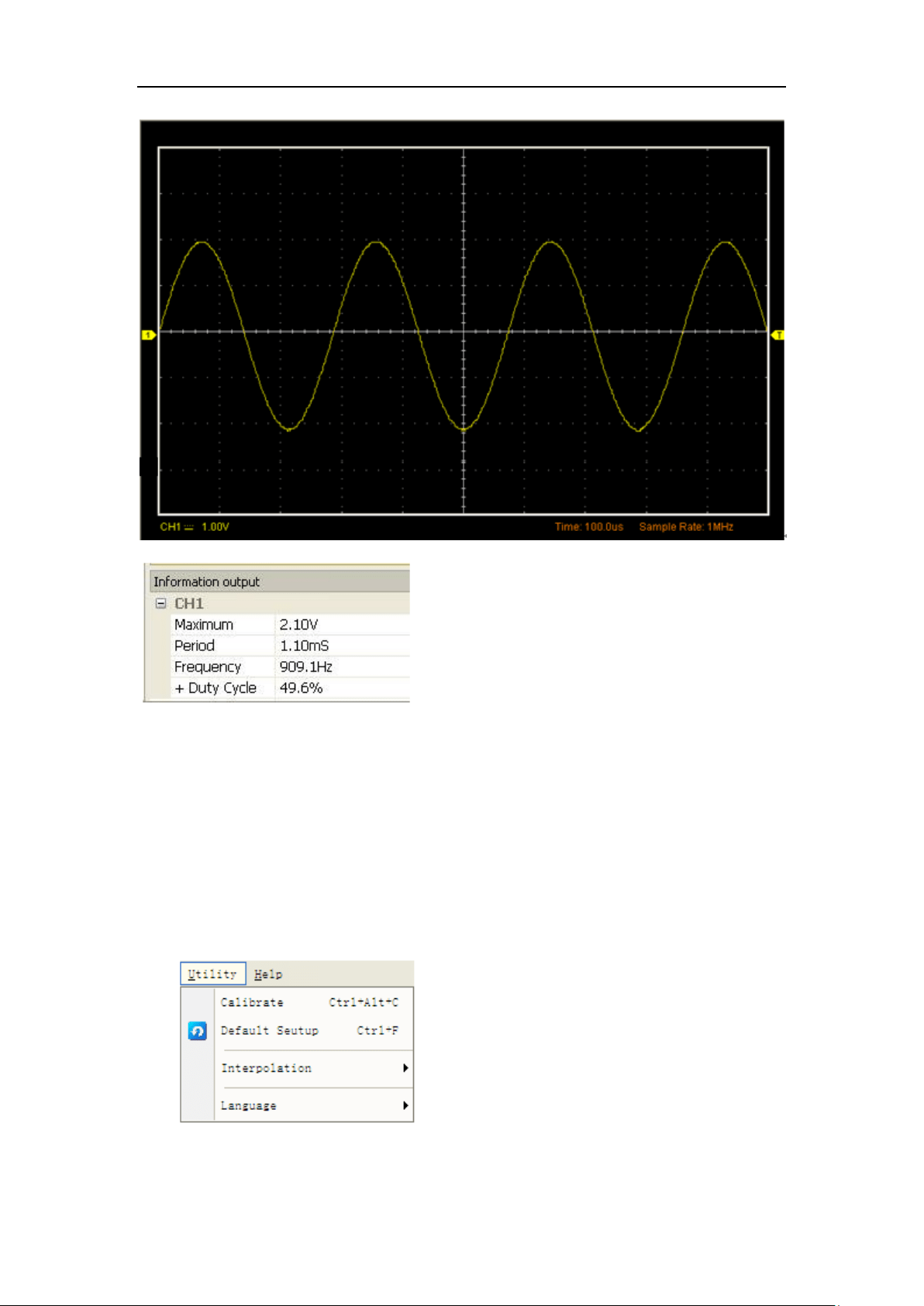Viewport: 924px width, 1306px height.
Task: Click the CH1 1.00V scale readout
Action: (x=195, y=526)
